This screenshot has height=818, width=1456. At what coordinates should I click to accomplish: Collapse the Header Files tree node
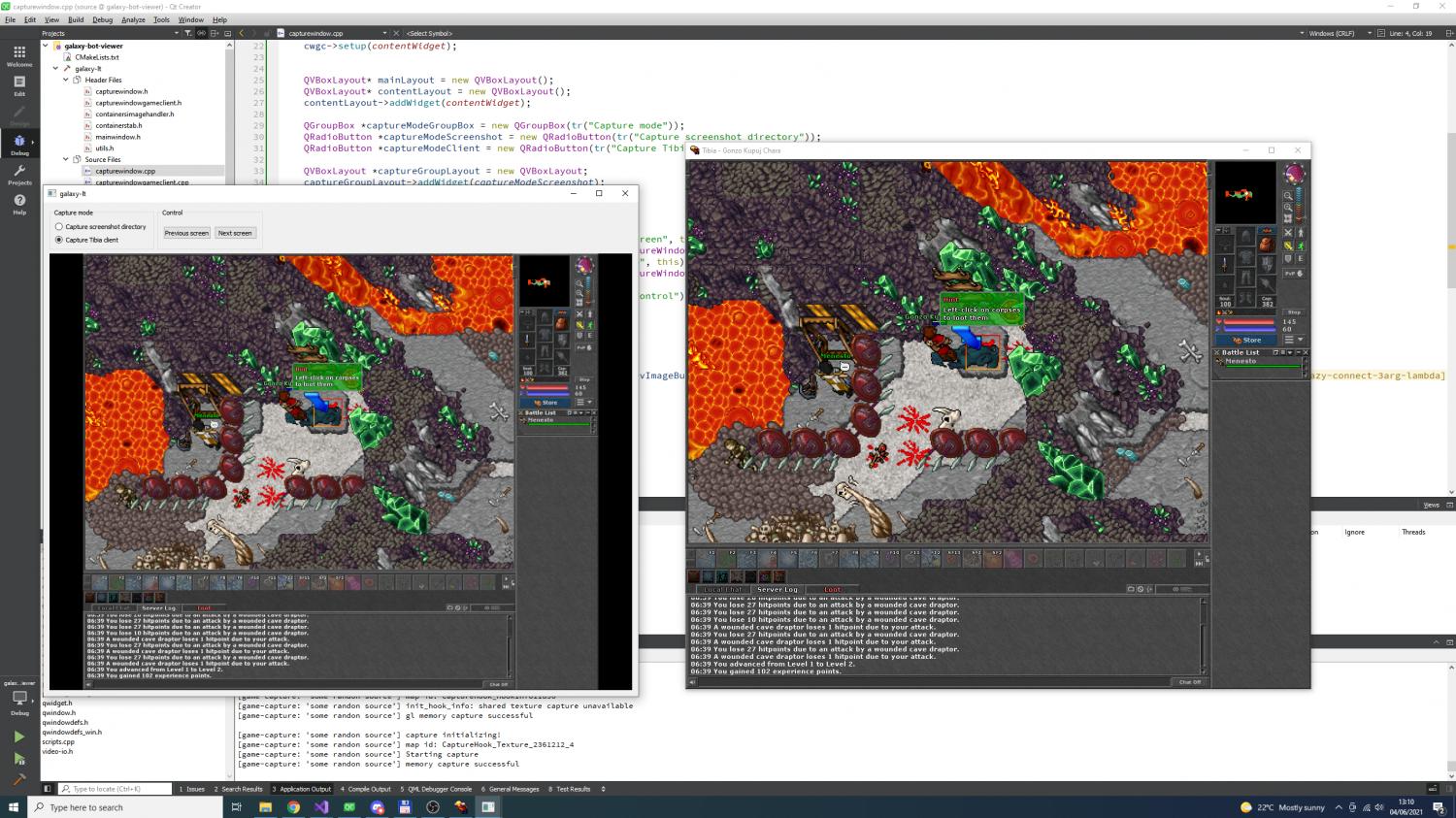[x=66, y=81]
